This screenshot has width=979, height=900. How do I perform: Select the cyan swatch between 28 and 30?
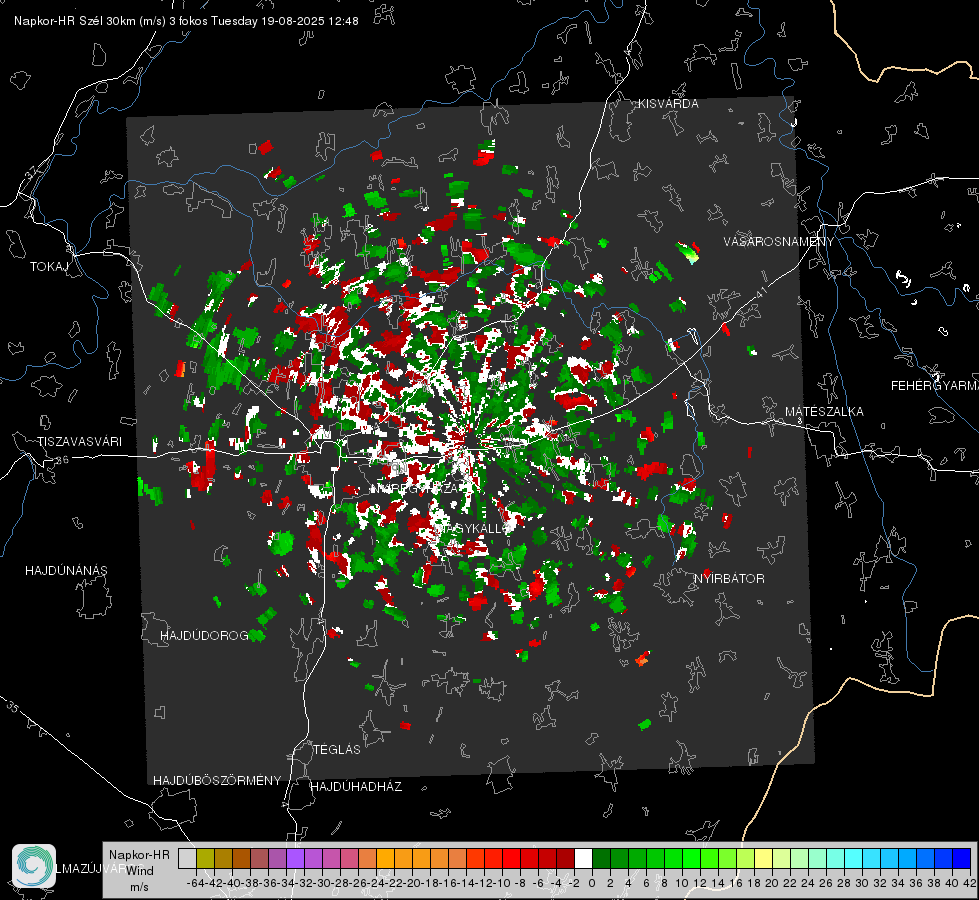point(854,858)
